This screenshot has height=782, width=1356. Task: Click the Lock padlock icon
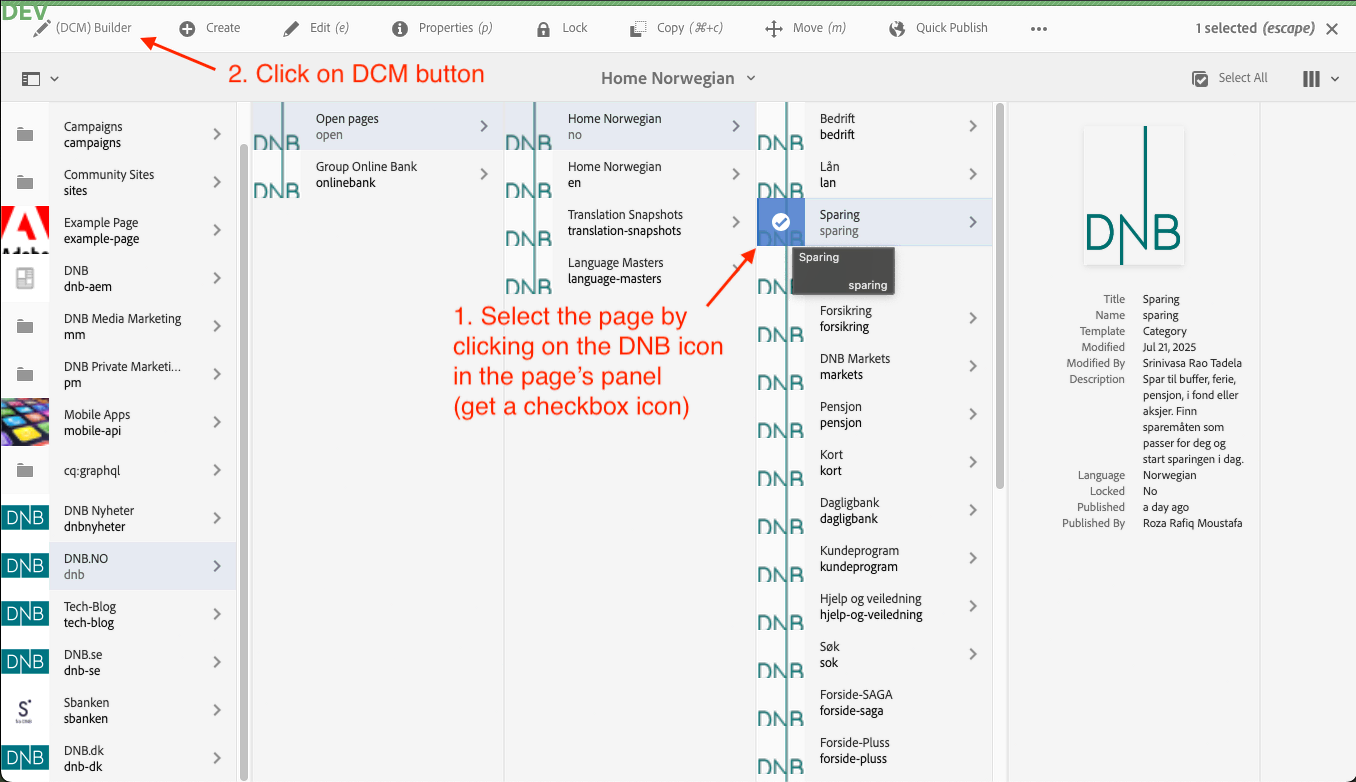click(x=543, y=29)
